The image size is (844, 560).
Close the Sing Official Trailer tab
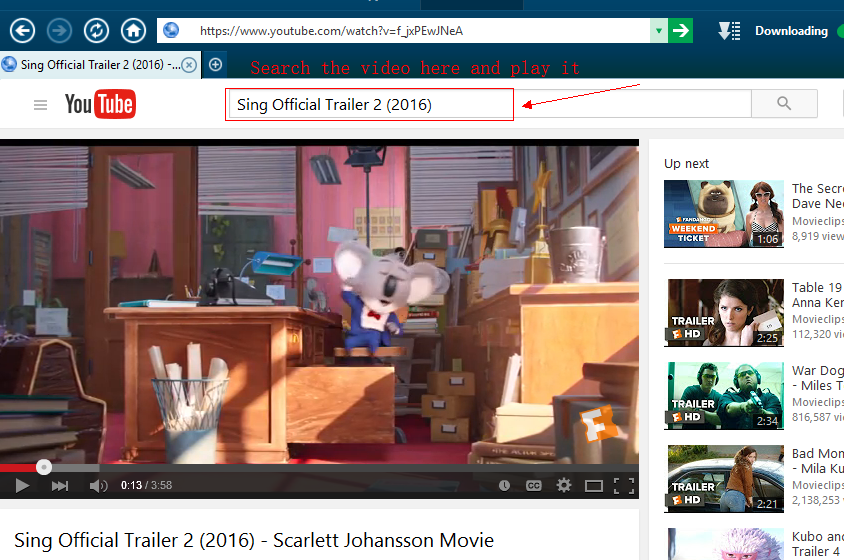(x=189, y=65)
